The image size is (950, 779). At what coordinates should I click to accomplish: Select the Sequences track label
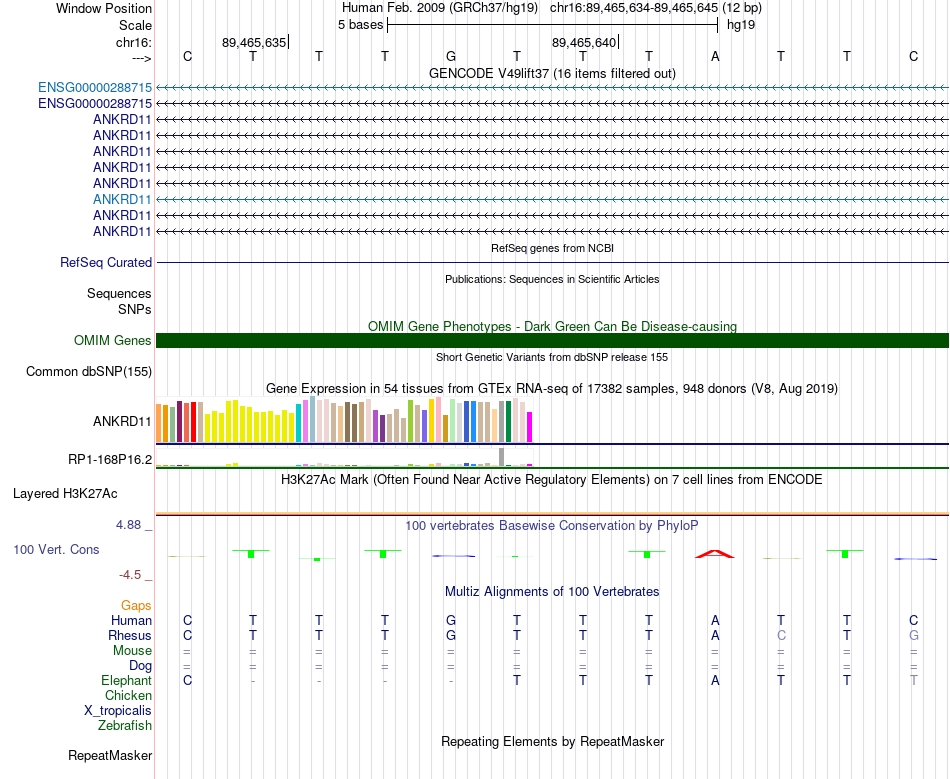click(x=119, y=293)
